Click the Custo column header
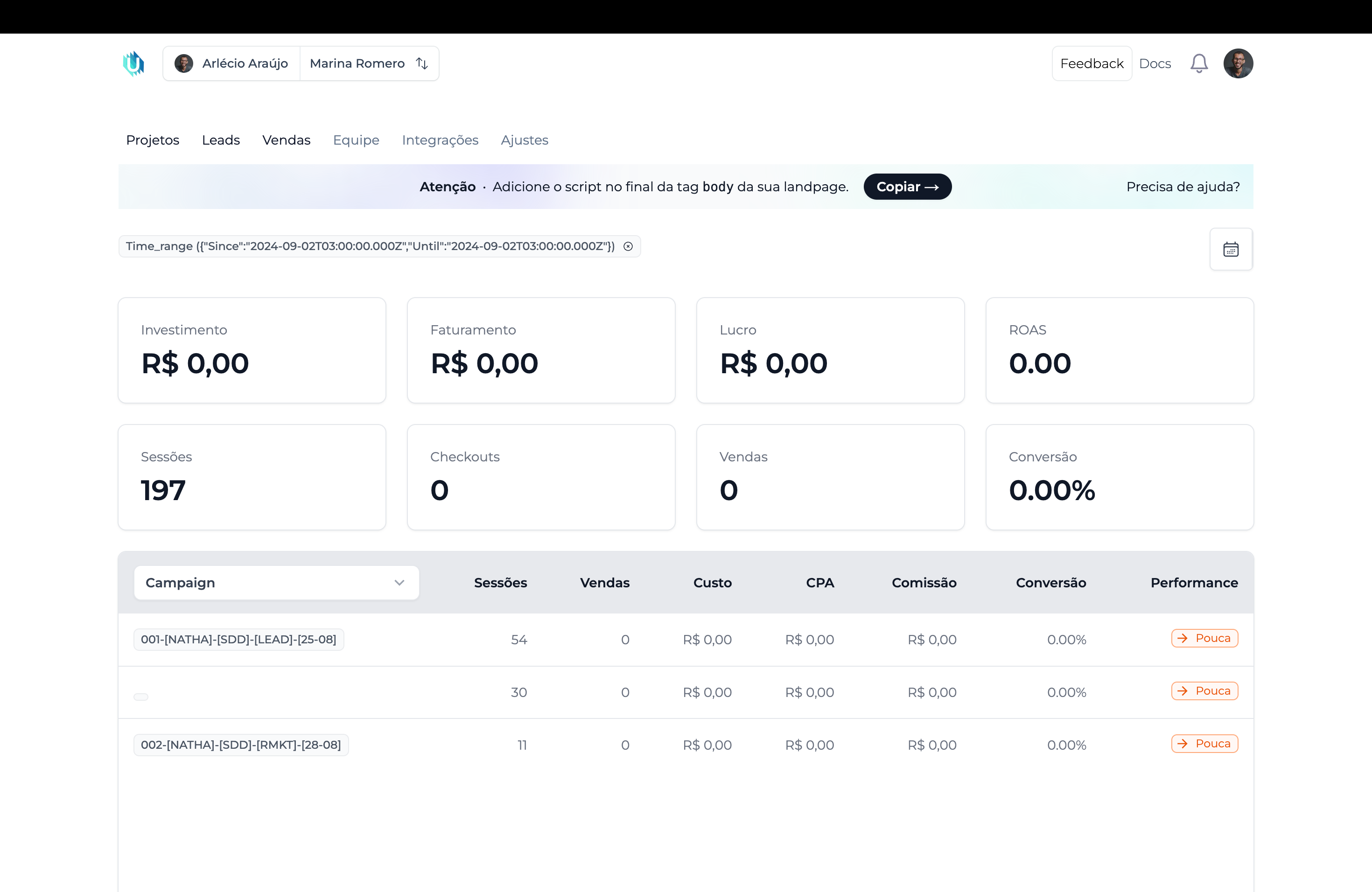 [713, 583]
